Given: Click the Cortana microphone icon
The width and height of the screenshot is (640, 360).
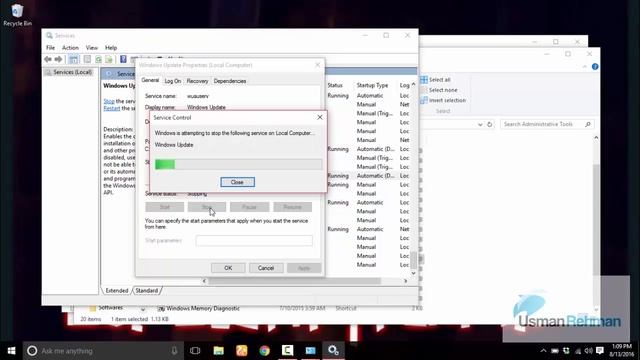Looking at the screenshot, I should pos(174,351).
